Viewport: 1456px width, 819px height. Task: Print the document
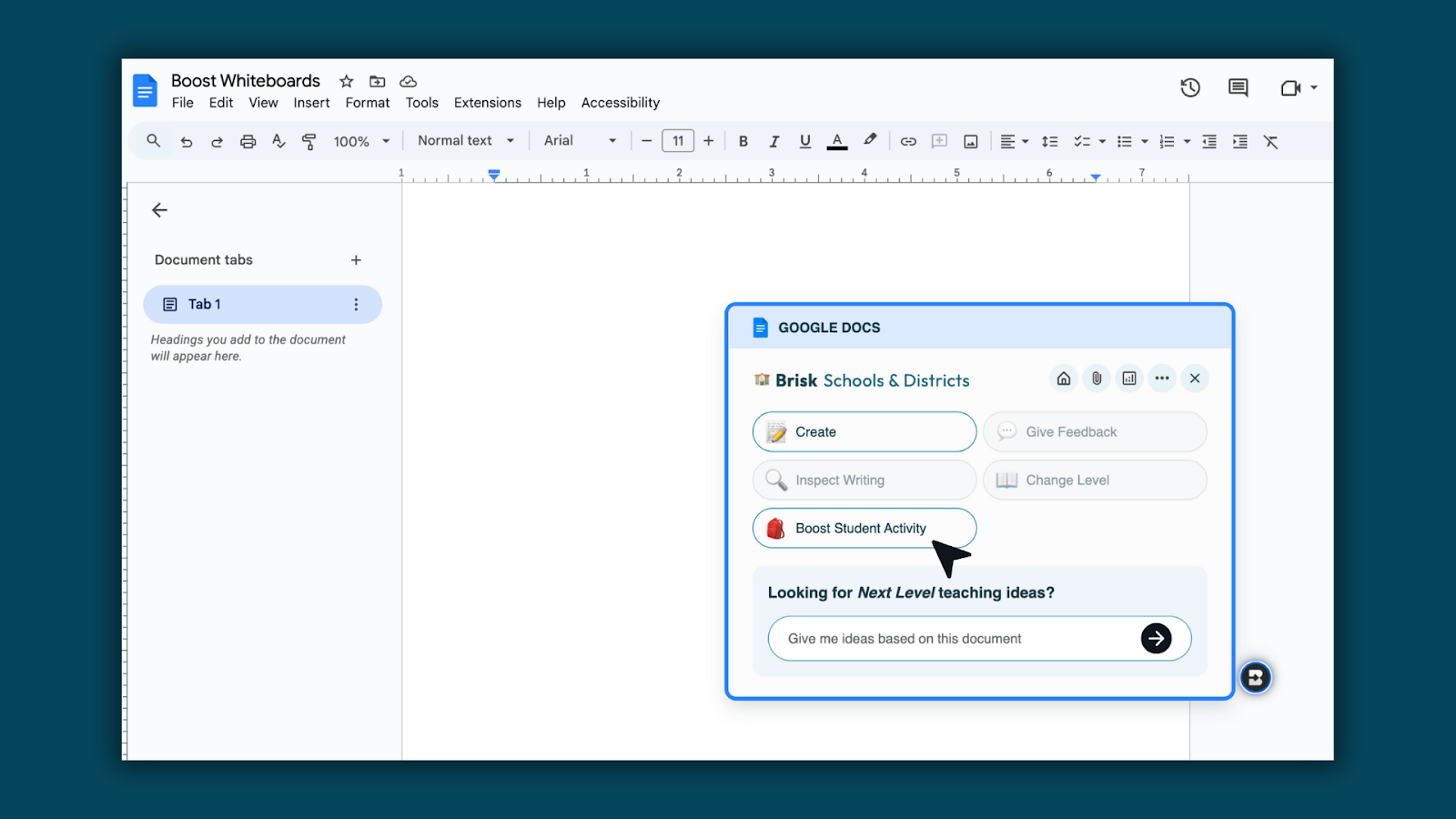tap(248, 141)
